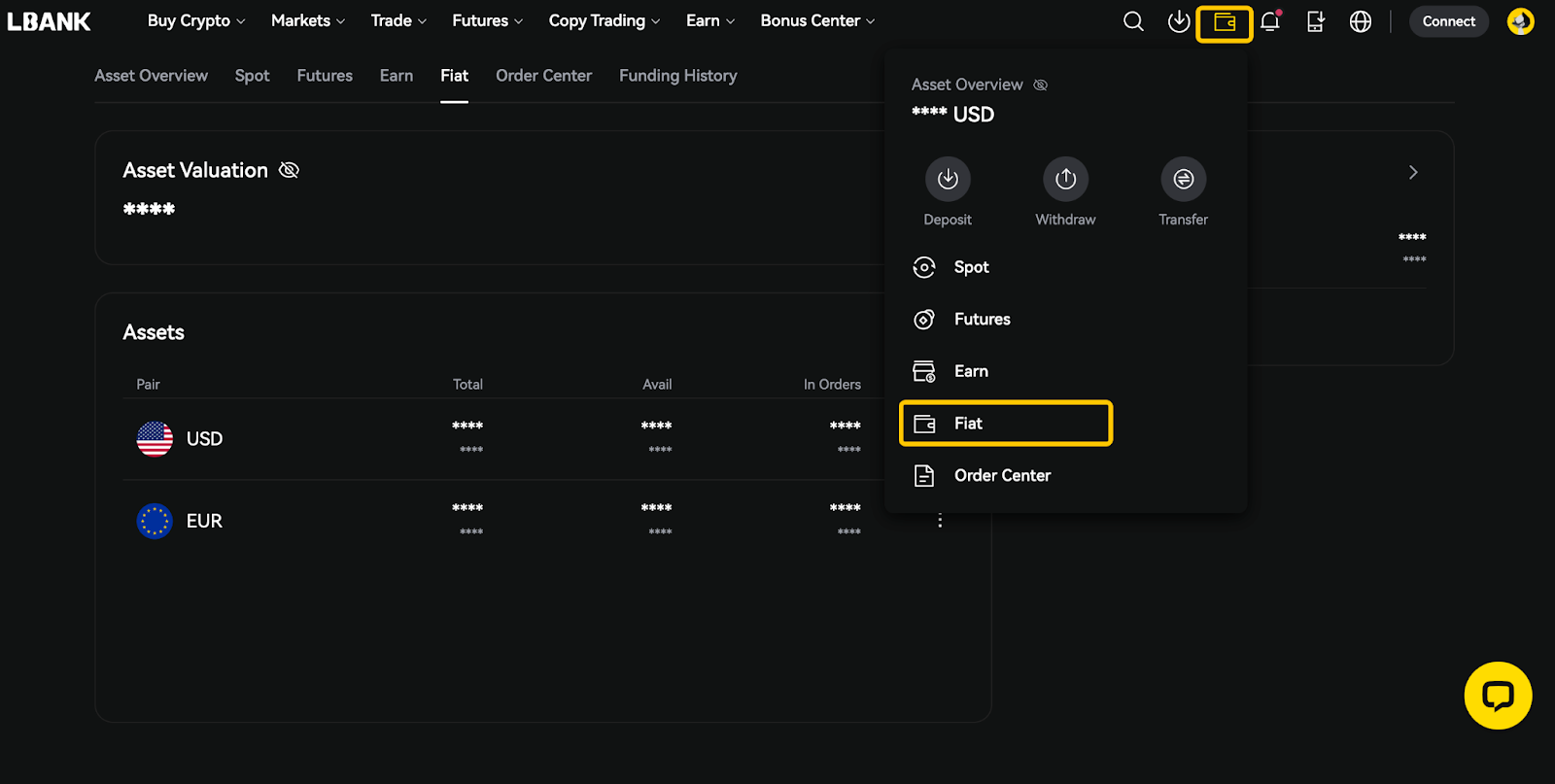Expand the Bonus Center menu
The image size is (1555, 784).
[x=817, y=20]
